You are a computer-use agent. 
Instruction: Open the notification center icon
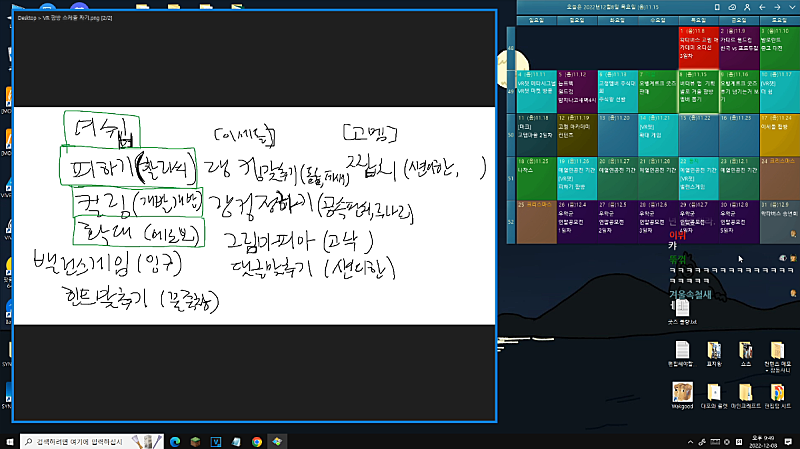click(788, 442)
